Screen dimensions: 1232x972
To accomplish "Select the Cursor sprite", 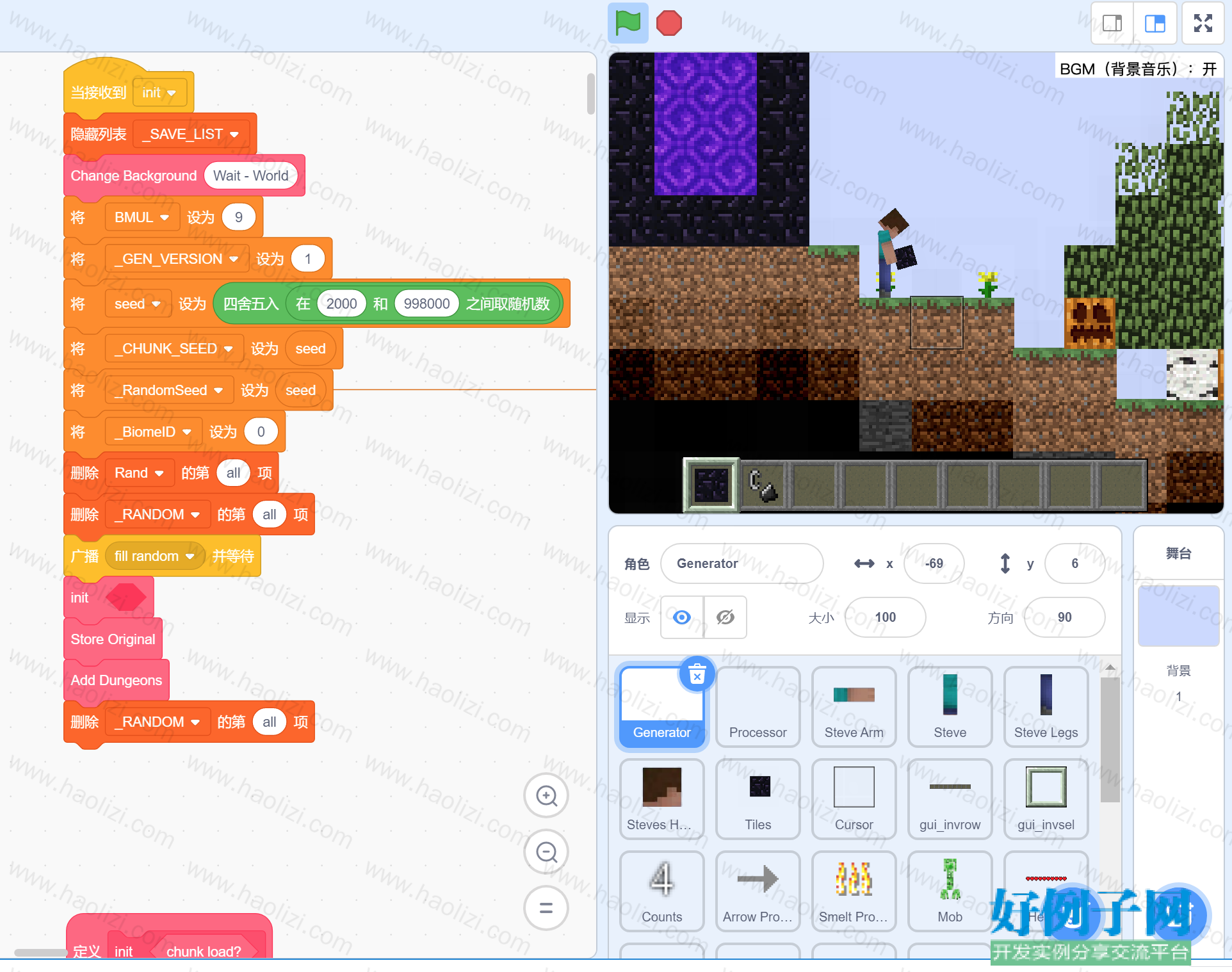I will coord(854,798).
